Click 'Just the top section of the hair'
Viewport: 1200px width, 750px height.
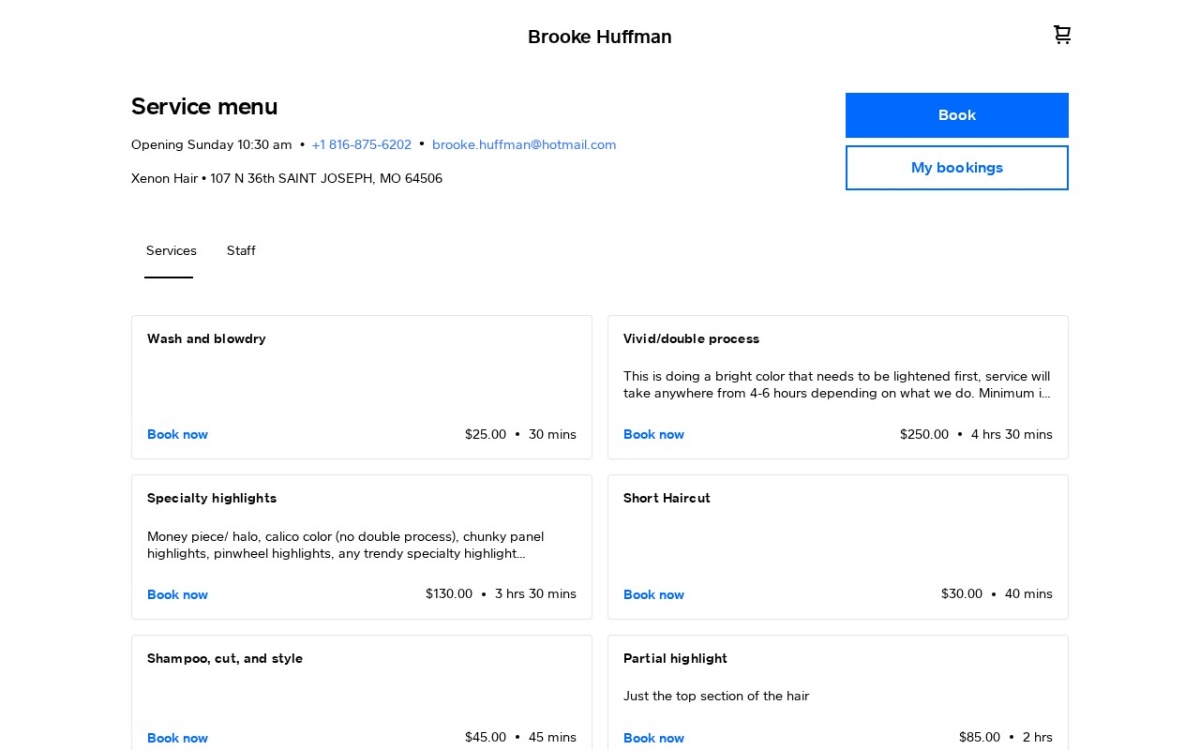716,696
